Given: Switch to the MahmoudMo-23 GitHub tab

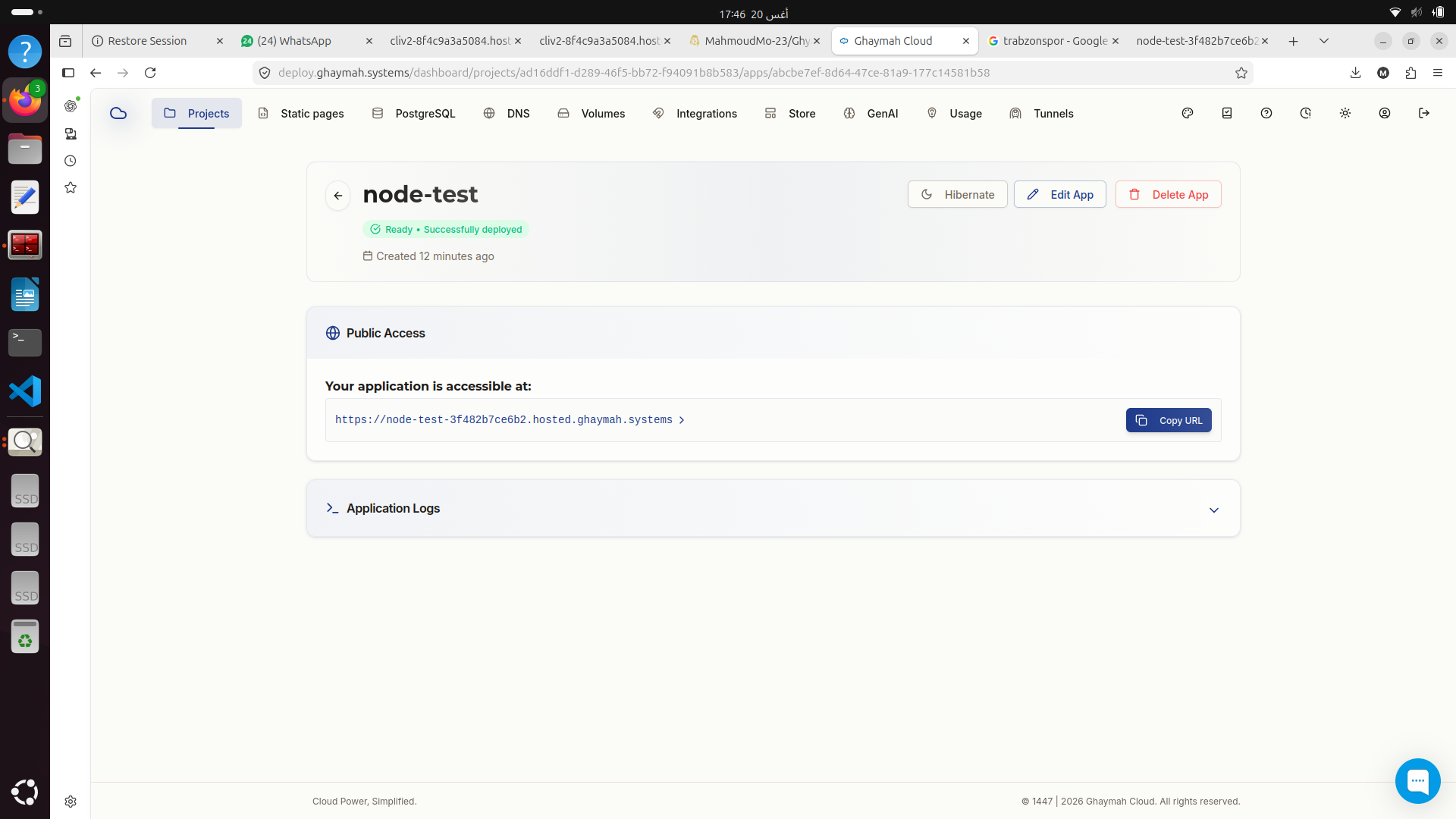Looking at the screenshot, I should pyautogui.click(x=754, y=41).
